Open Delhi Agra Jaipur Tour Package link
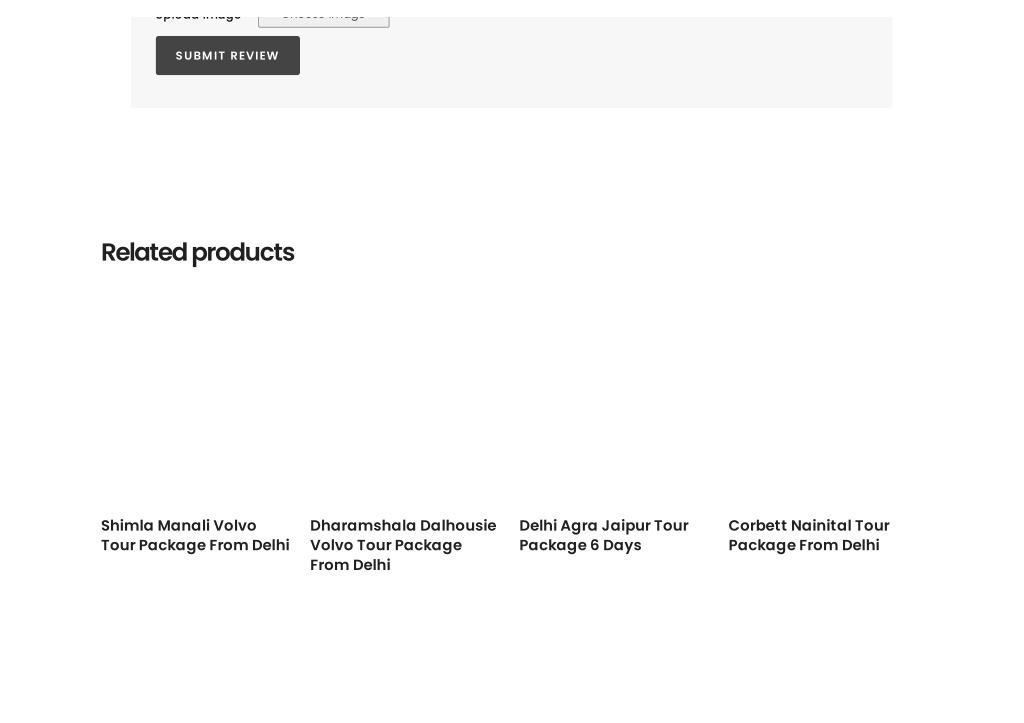 pos(604,535)
